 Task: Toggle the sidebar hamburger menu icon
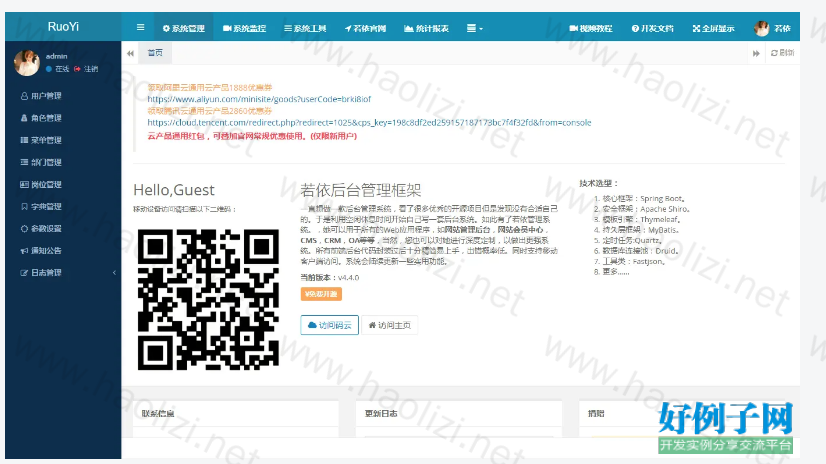140,28
